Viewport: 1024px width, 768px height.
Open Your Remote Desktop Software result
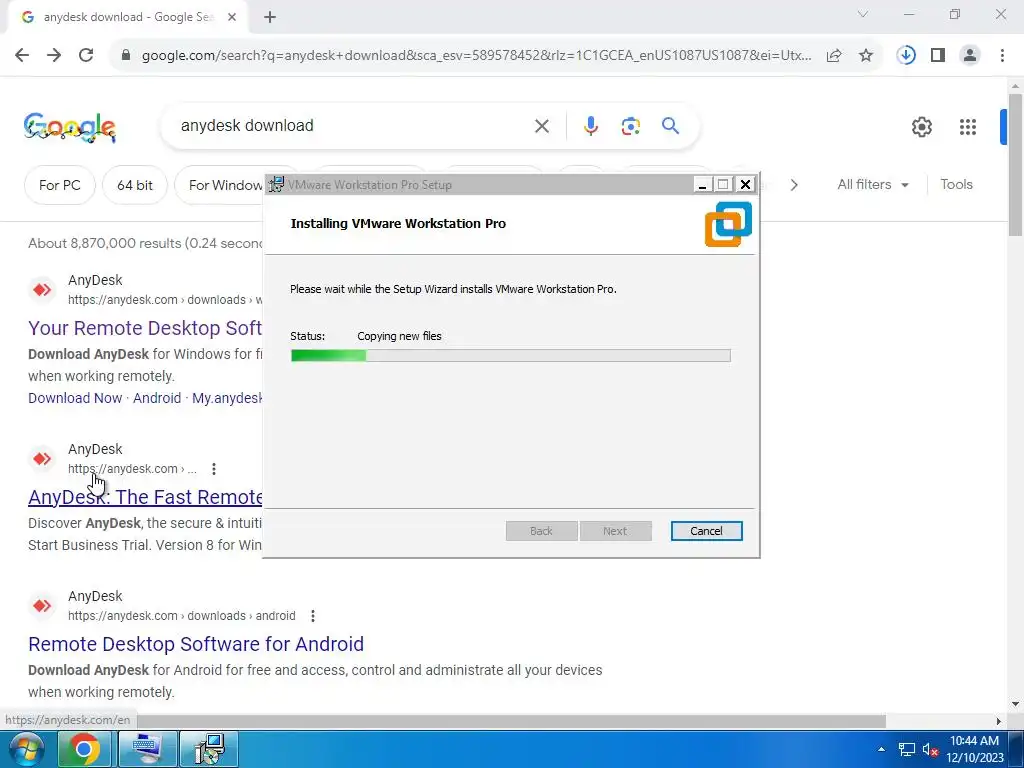pos(145,328)
